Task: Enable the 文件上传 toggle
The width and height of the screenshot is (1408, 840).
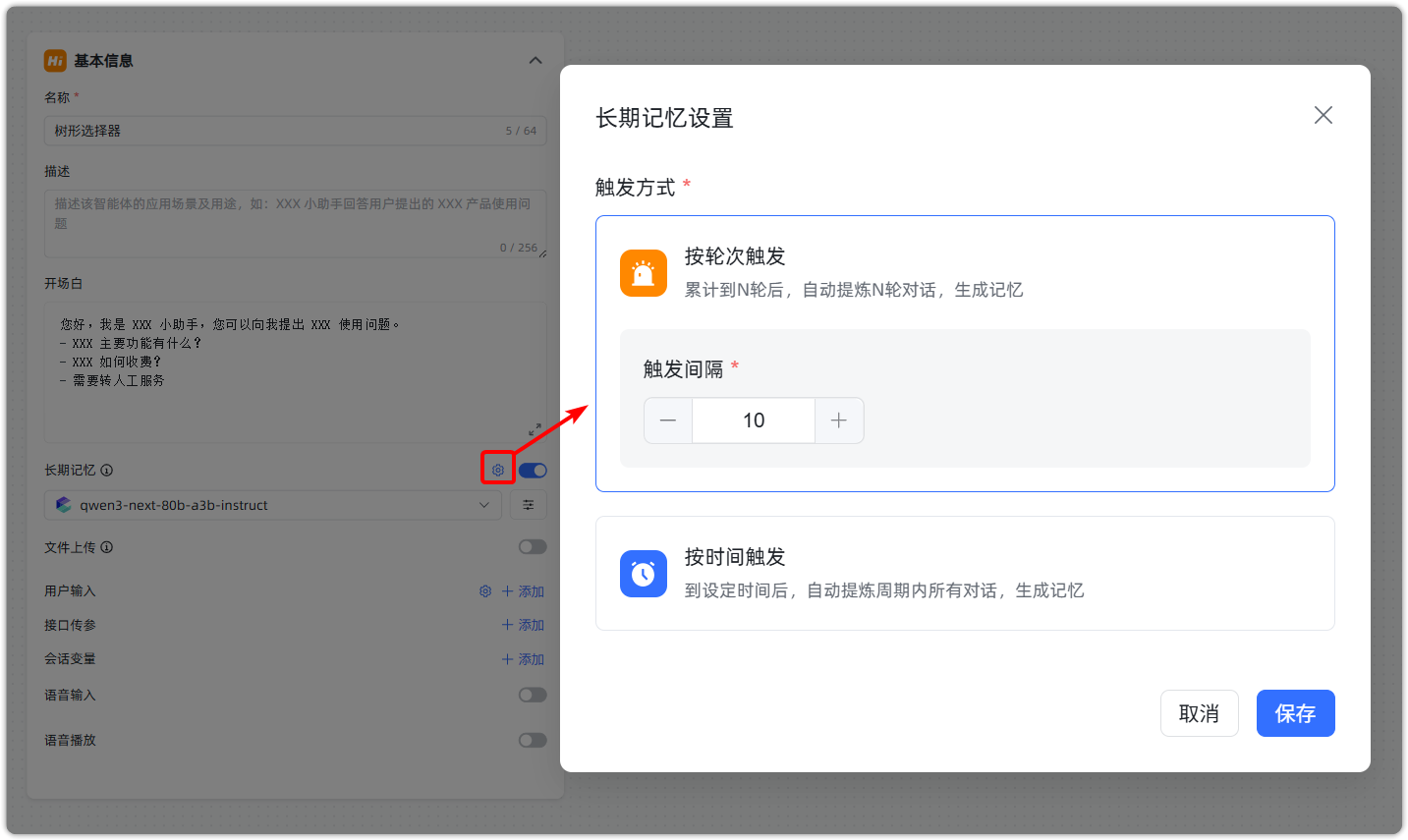Action: pyautogui.click(x=533, y=547)
